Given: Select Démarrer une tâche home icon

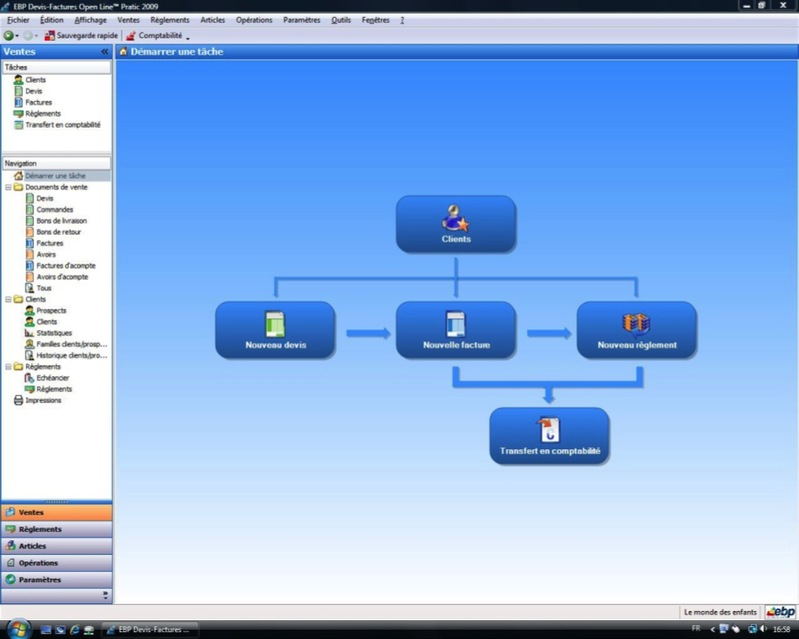Looking at the screenshot, I should 18,175.
